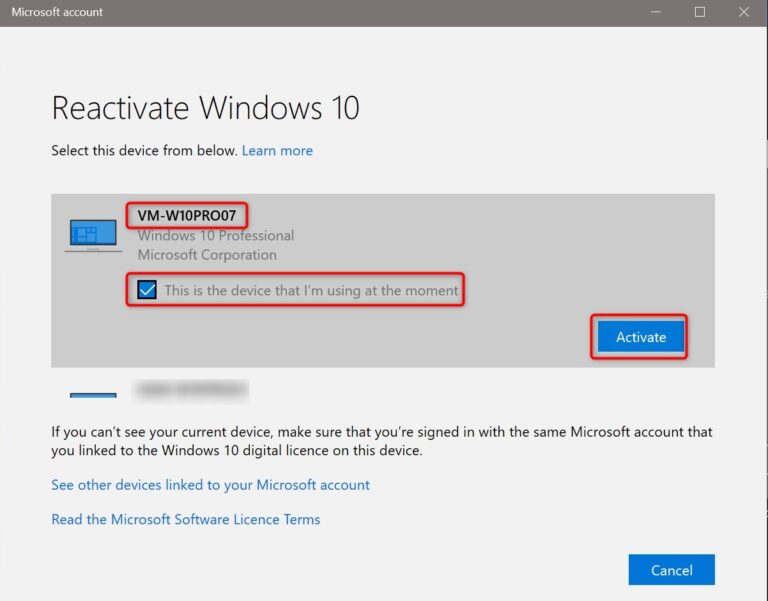Close the Microsoft account dialog
768x601 pixels.
[x=745, y=13]
